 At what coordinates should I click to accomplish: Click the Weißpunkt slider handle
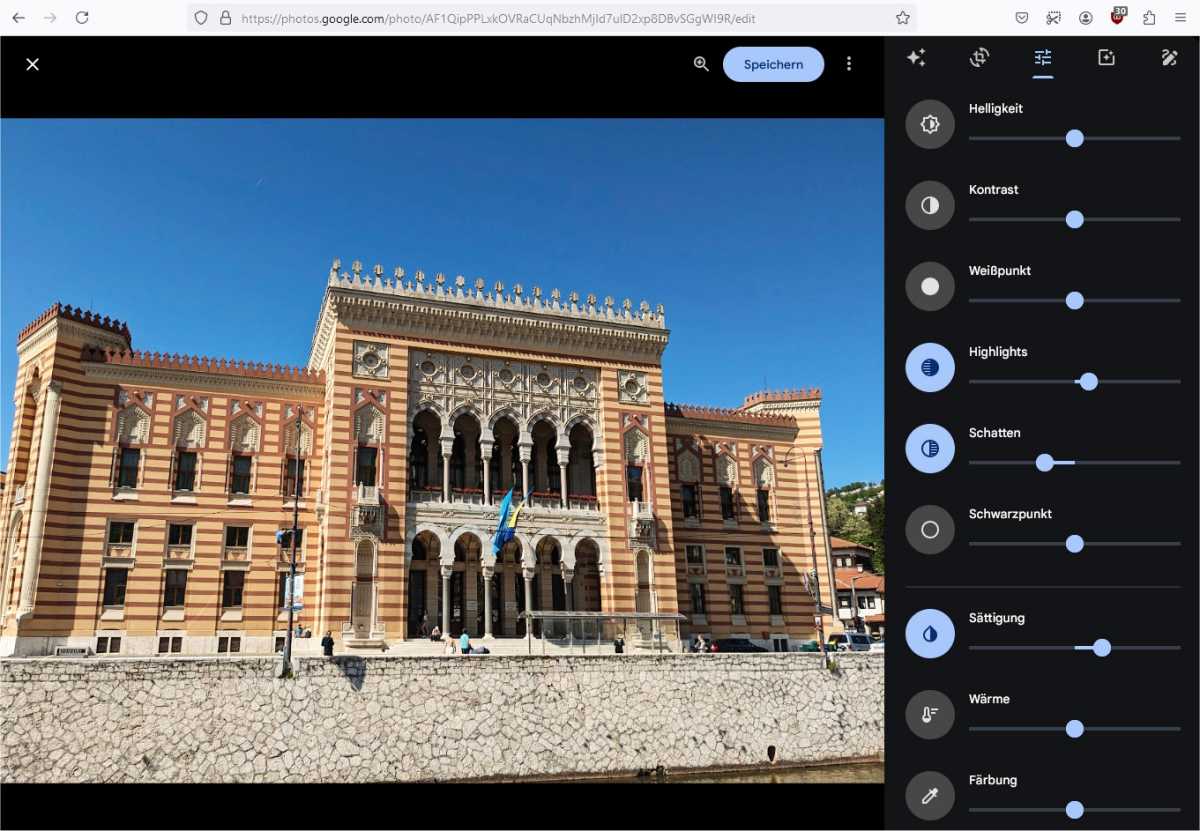[1074, 300]
